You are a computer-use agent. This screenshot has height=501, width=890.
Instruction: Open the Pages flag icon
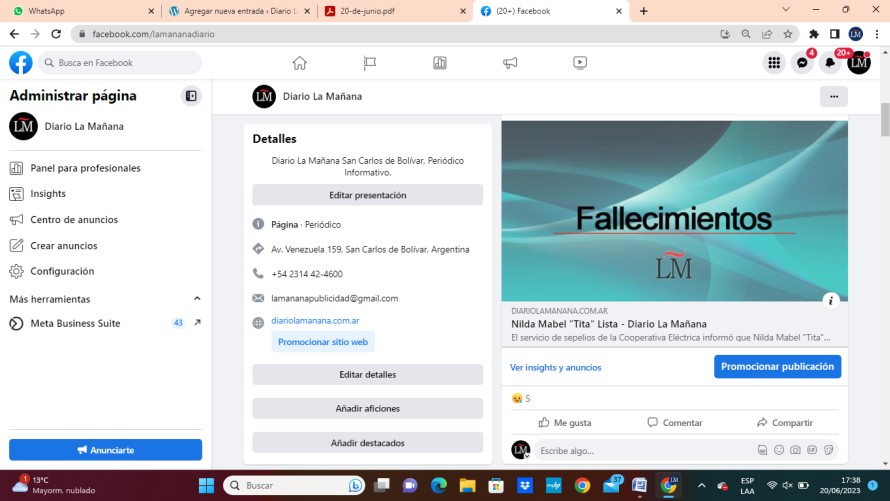point(369,63)
